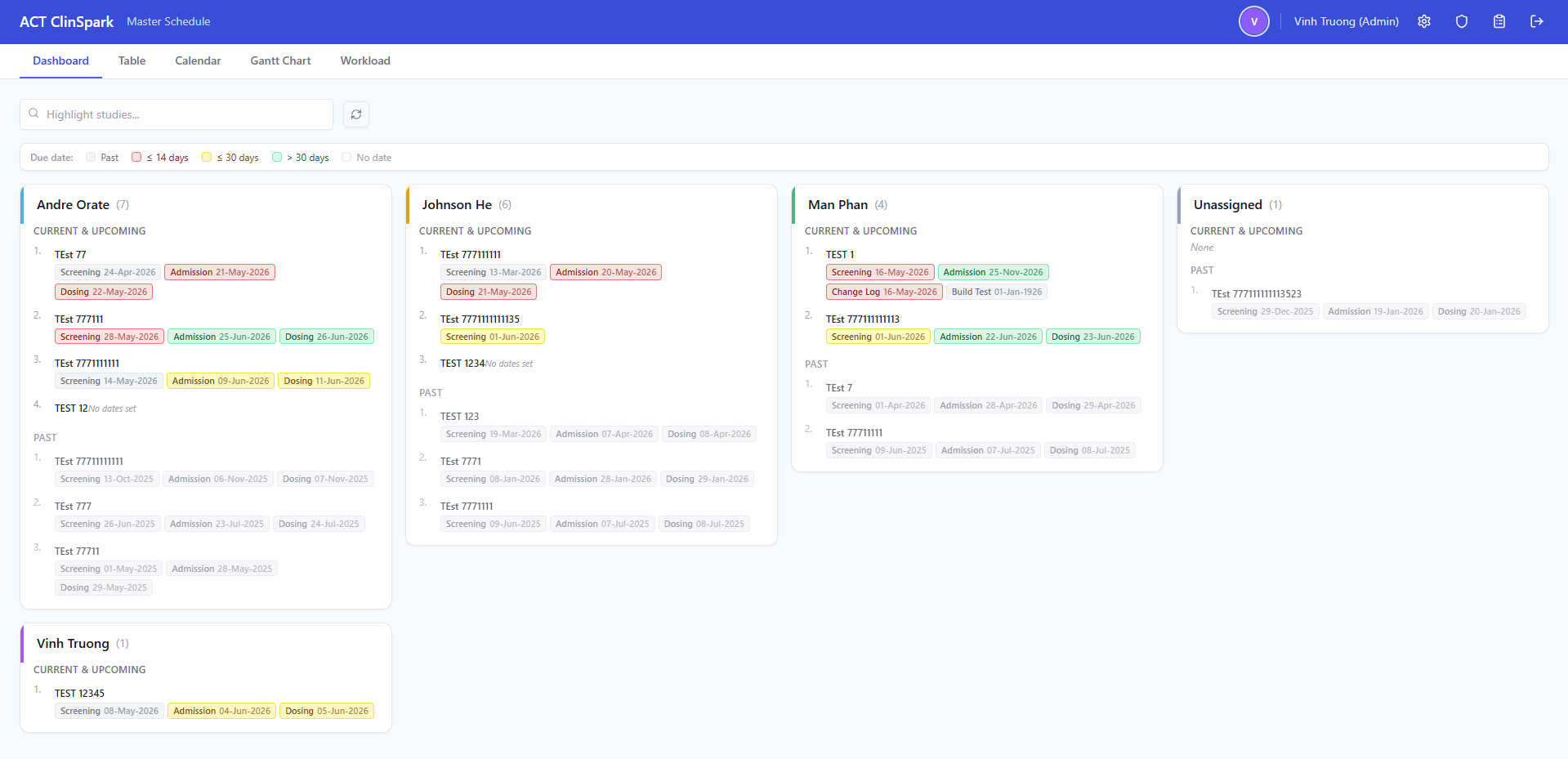Click ACT ClinSpark logo text
The height and width of the screenshot is (759, 1568).
pos(66,21)
